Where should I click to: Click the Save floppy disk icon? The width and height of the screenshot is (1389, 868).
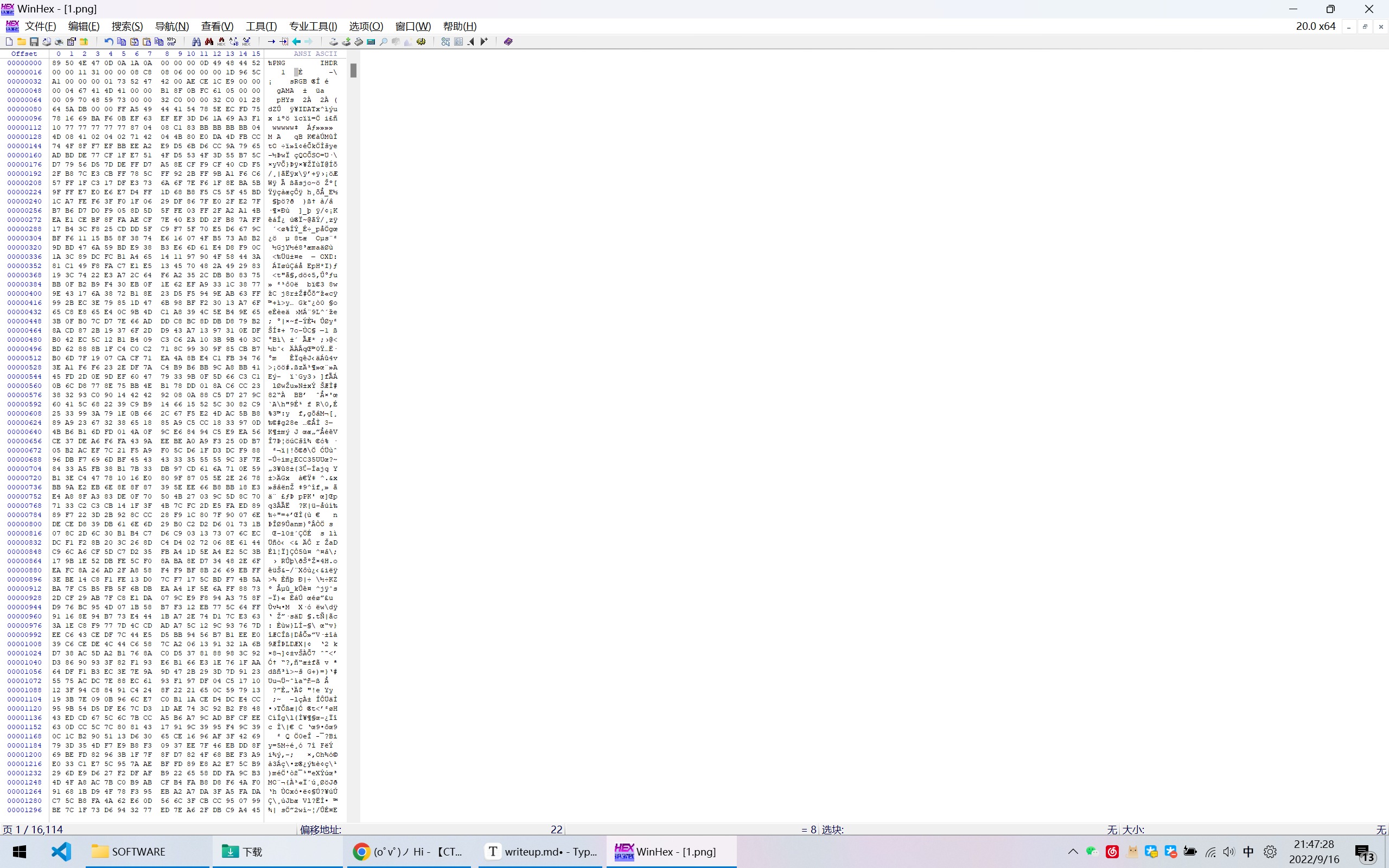pos(34,41)
